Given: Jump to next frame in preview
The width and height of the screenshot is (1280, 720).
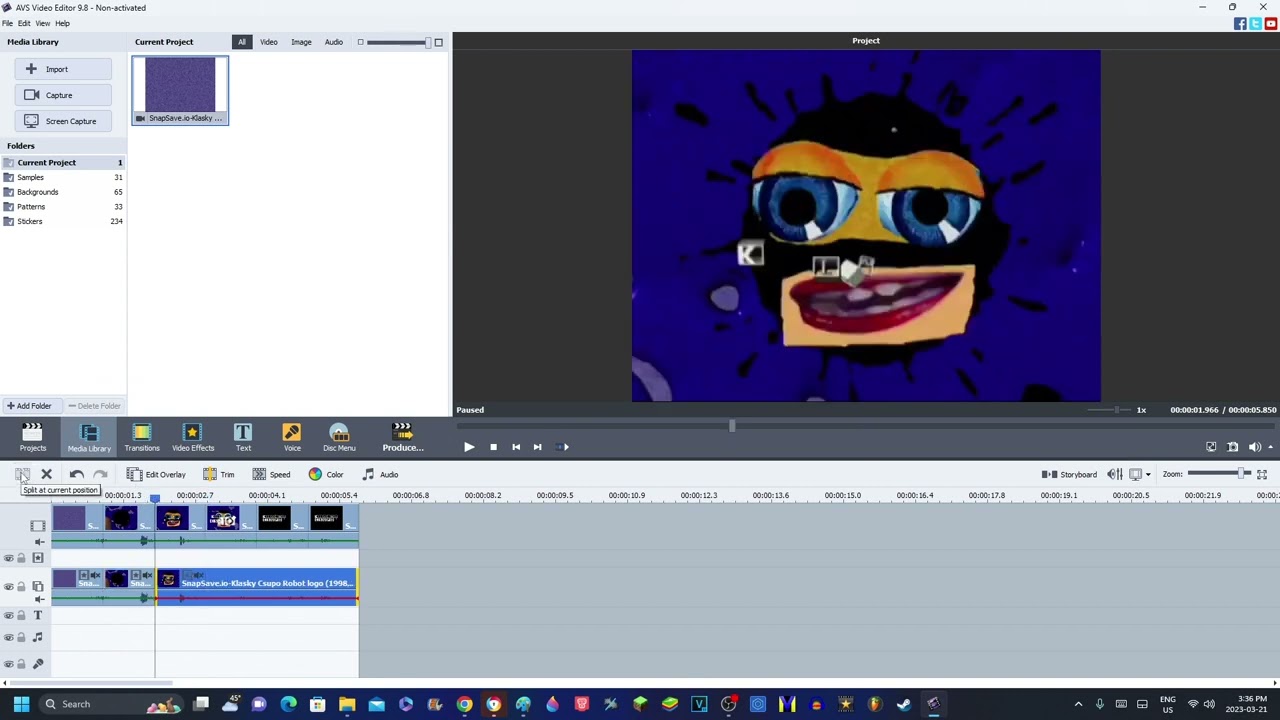Looking at the screenshot, I should pos(538,447).
